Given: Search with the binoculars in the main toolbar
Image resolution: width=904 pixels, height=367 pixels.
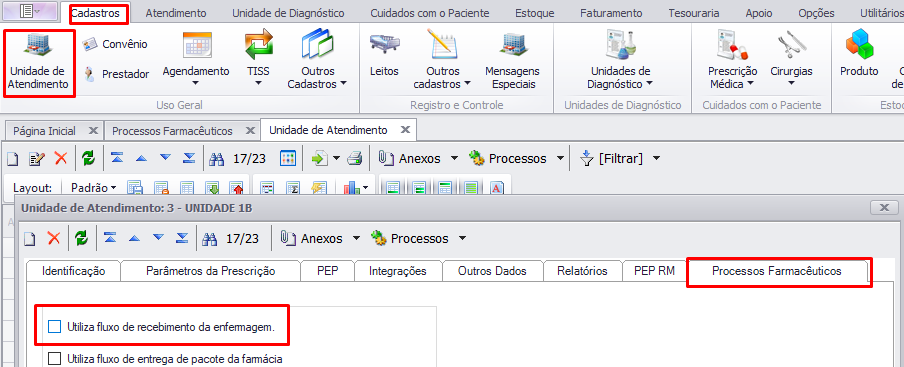Looking at the screenshot, I should 216,159.
